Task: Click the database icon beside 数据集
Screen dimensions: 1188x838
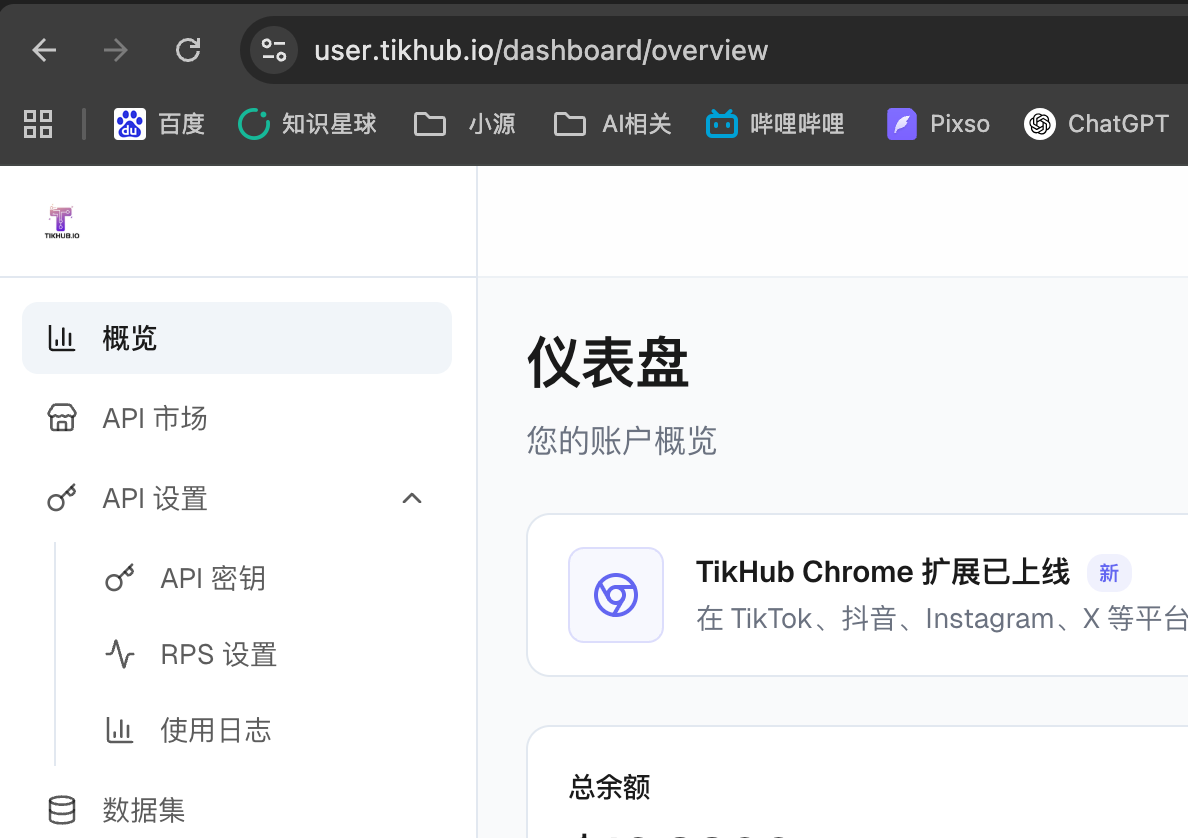Action: pos(61,810)
